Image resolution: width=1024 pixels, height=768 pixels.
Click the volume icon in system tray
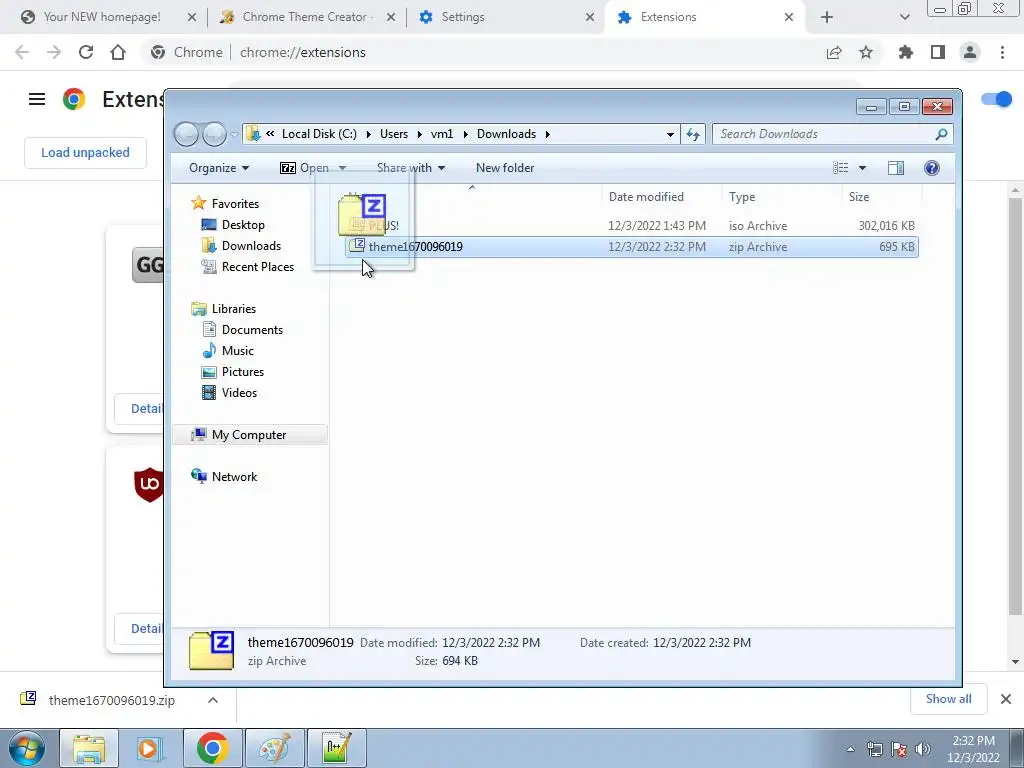923,749
